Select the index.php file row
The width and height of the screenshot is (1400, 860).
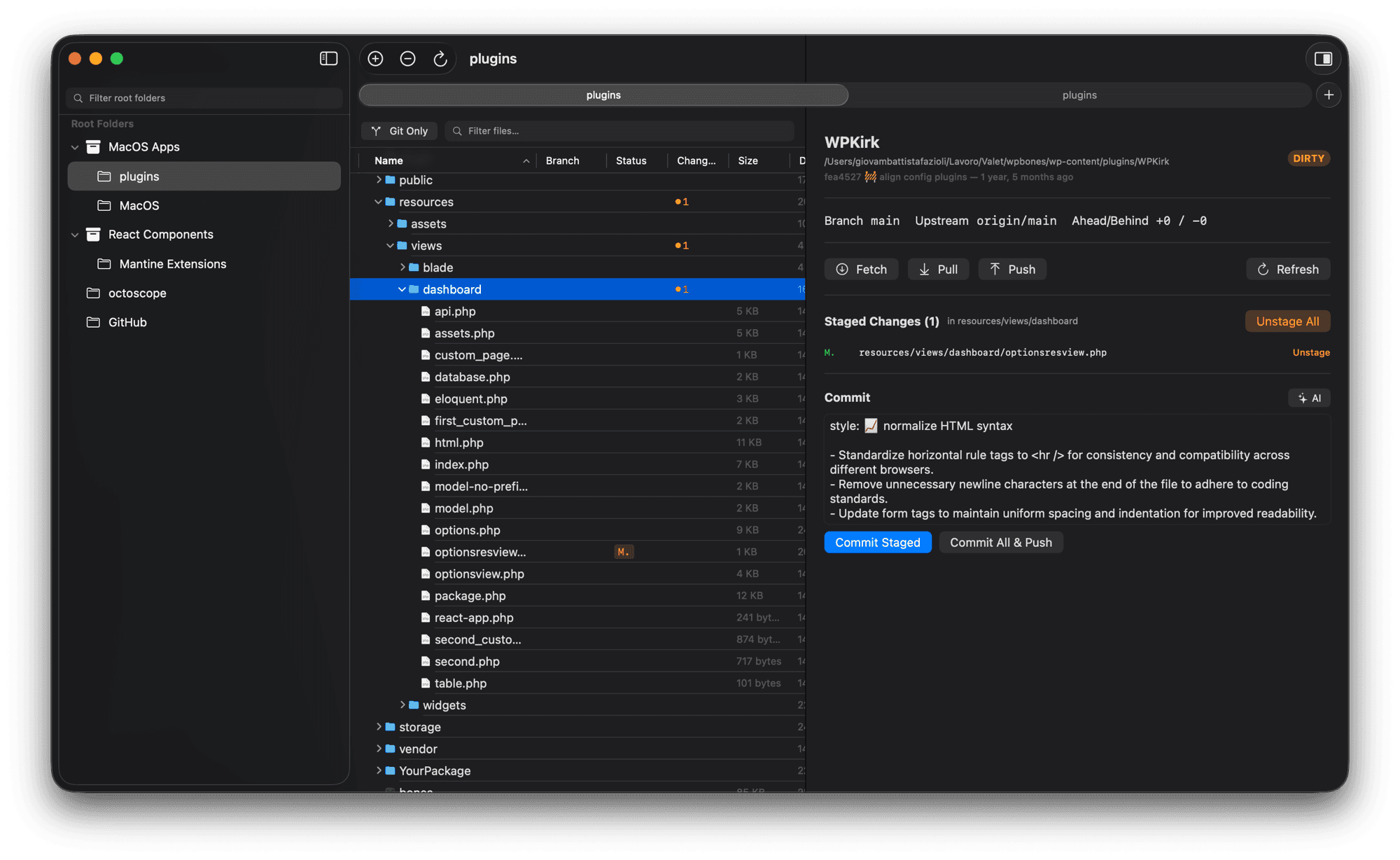(x=577, y=464)
